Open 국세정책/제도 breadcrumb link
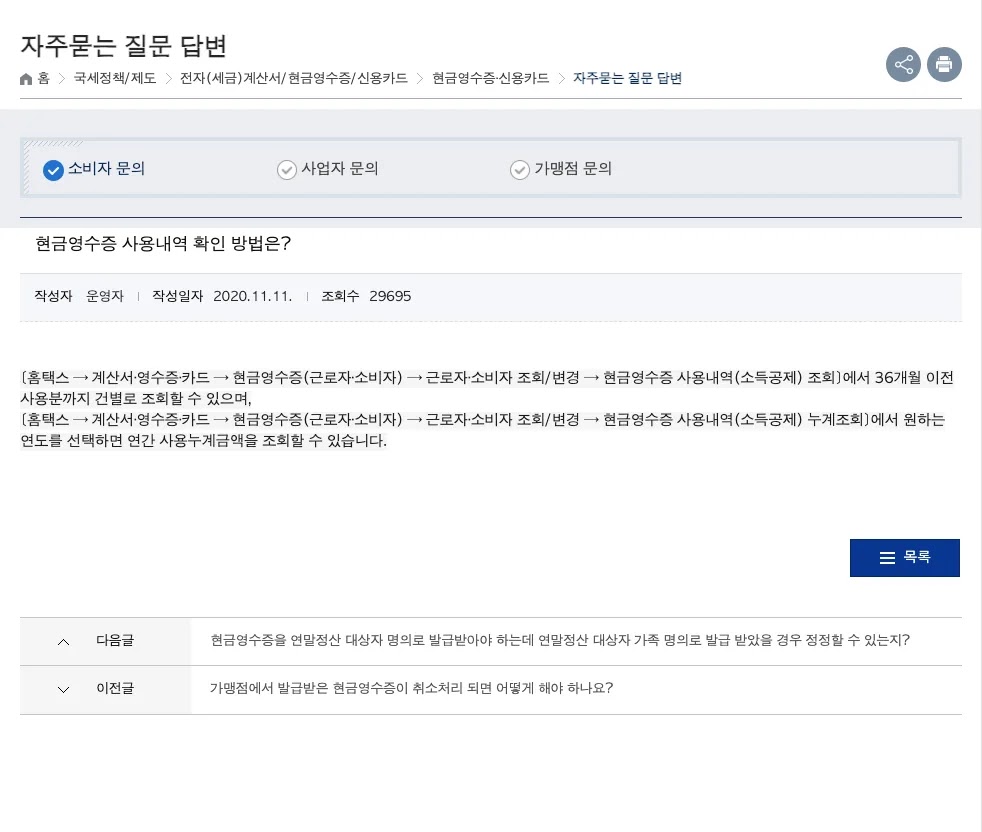 point(115,78)
